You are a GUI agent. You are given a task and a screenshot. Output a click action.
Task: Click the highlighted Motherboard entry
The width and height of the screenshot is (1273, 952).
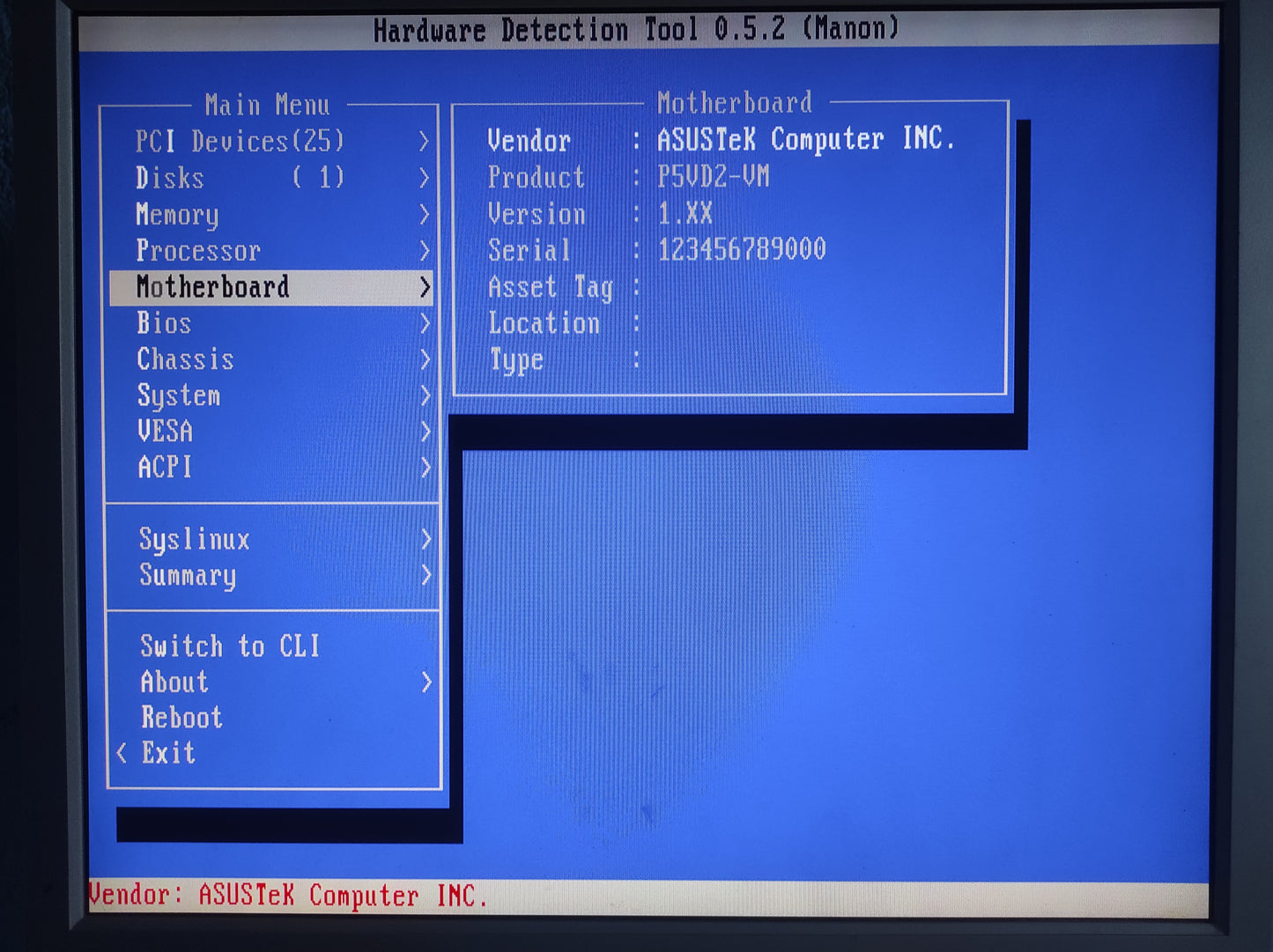tap(211, 287)
